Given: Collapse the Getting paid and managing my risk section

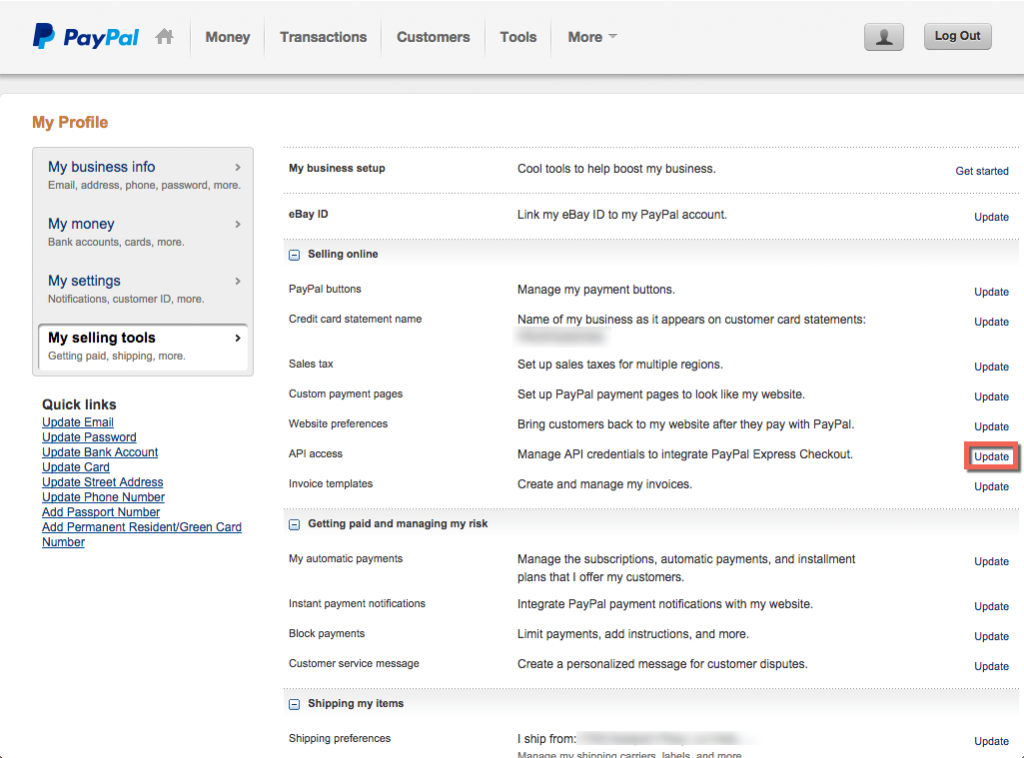Looking at the screenshot, I should click(x=293, y=523).
